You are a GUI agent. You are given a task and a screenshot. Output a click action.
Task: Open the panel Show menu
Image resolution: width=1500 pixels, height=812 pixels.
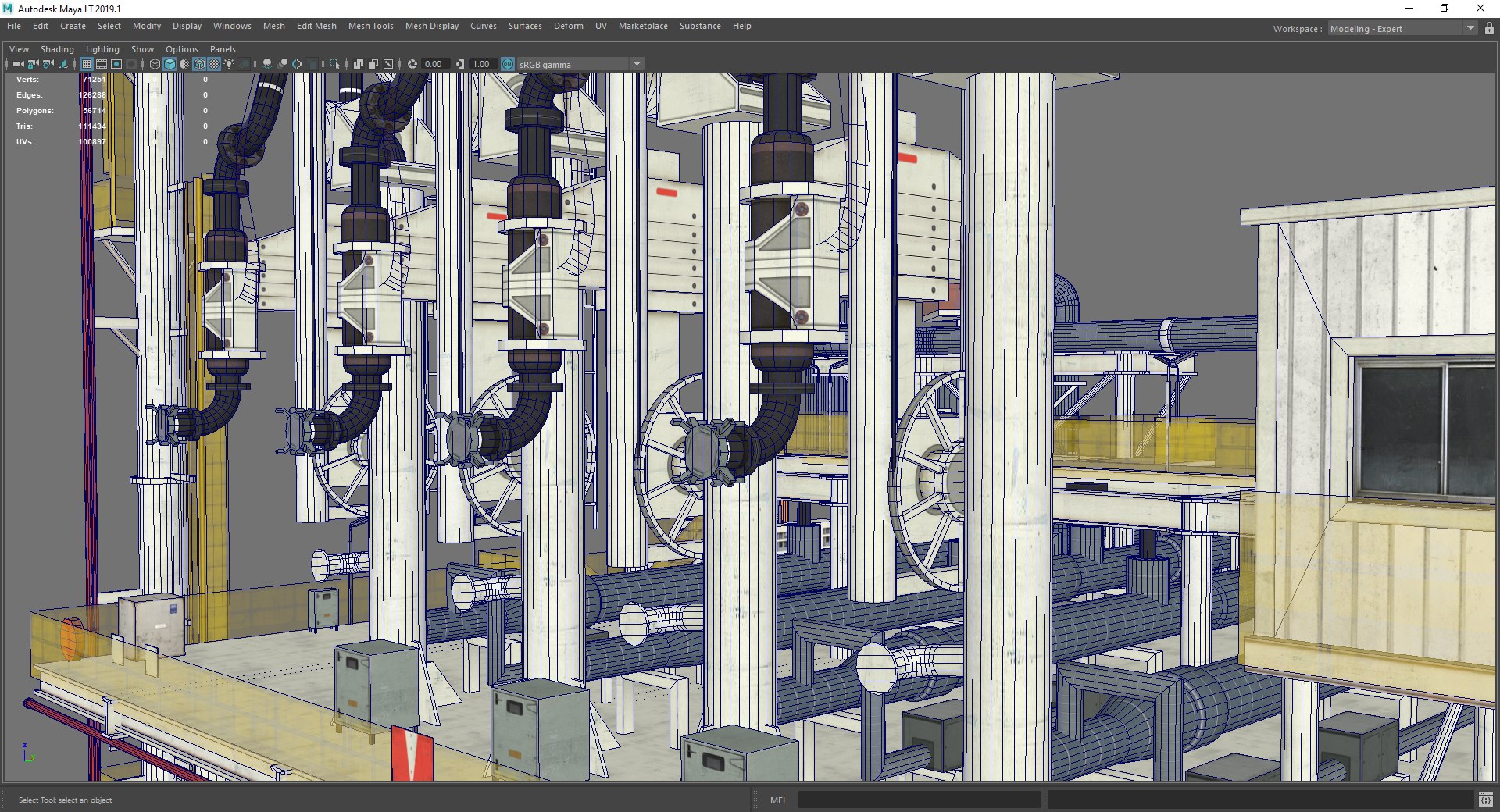click(142, 49)
